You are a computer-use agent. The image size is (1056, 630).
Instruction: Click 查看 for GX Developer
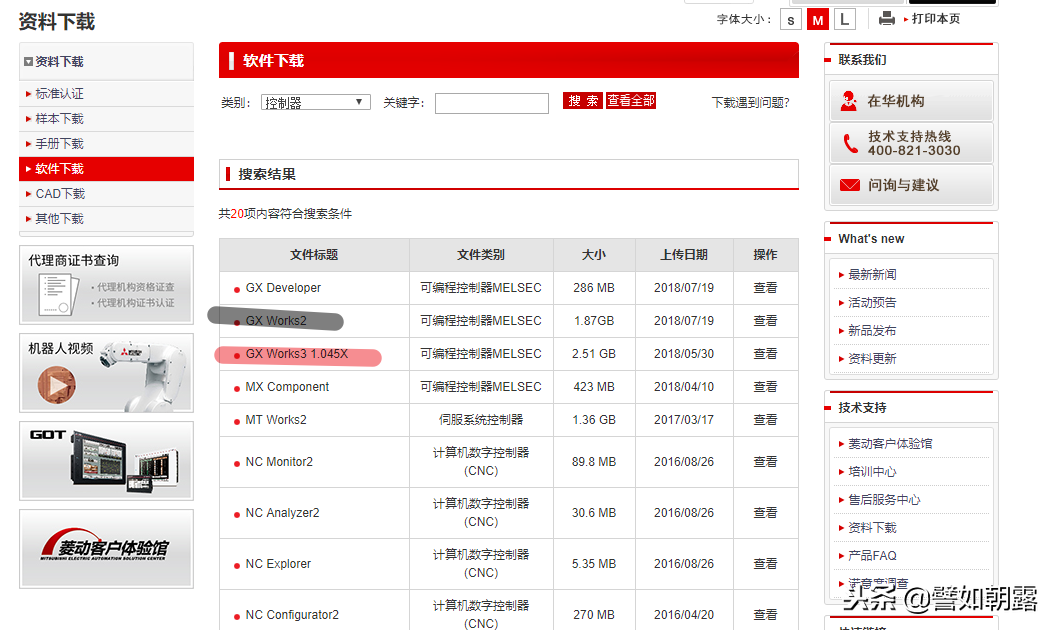[x=765, y=288]
